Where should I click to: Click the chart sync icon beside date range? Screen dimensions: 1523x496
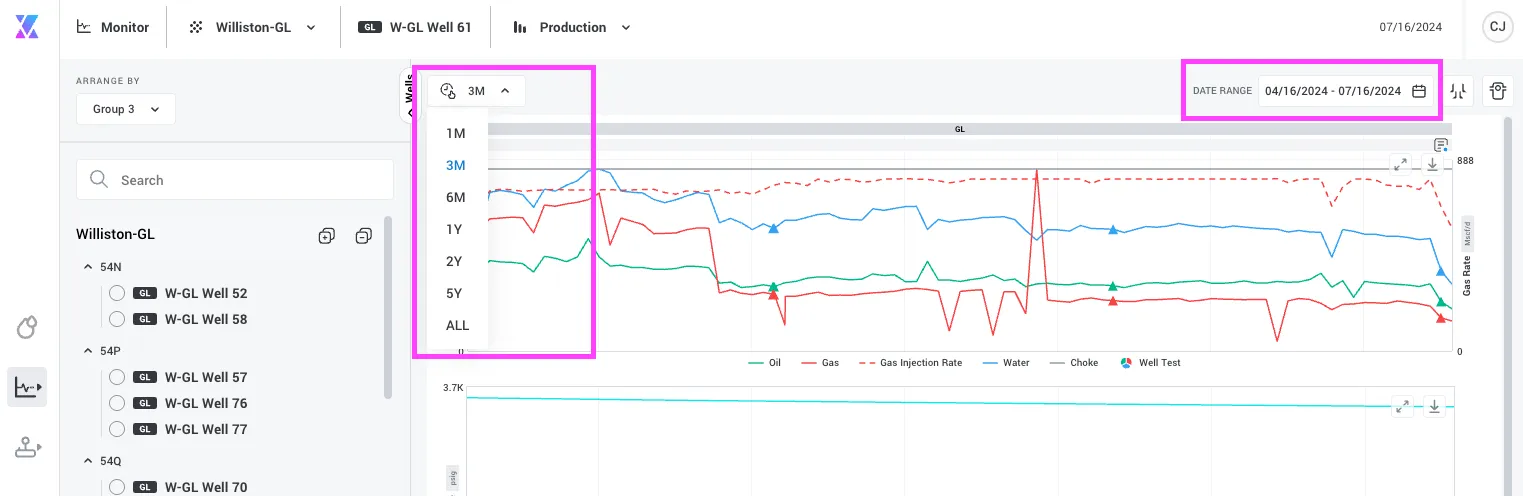[1458, 91]
